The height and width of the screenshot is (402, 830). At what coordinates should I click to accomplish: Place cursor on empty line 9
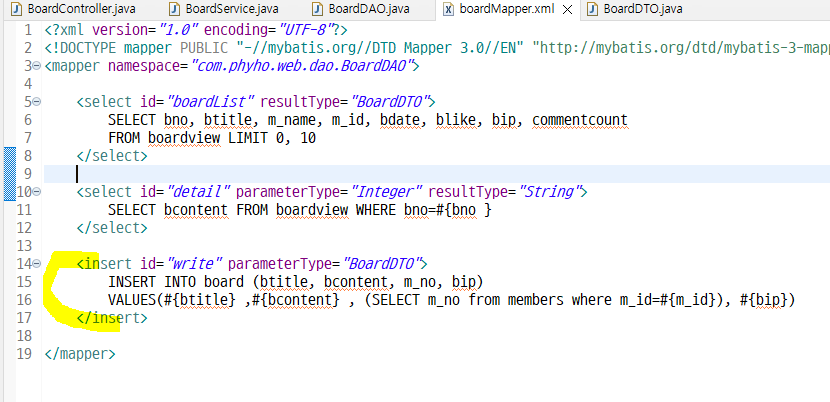[437, 174]
